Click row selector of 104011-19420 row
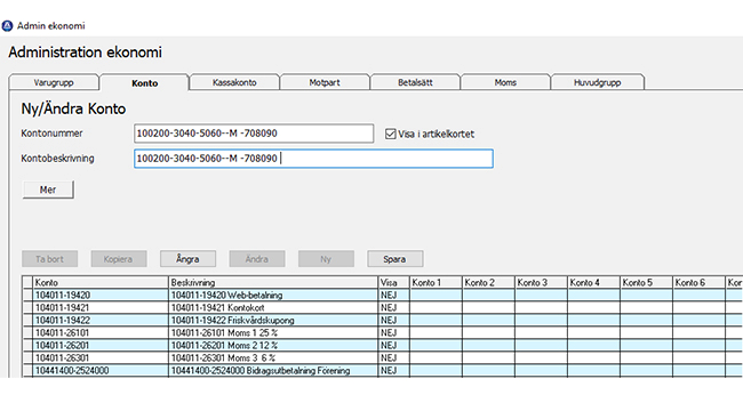This screenshot has width=743, height=395. pyautogui.click(x=27, y=295)
